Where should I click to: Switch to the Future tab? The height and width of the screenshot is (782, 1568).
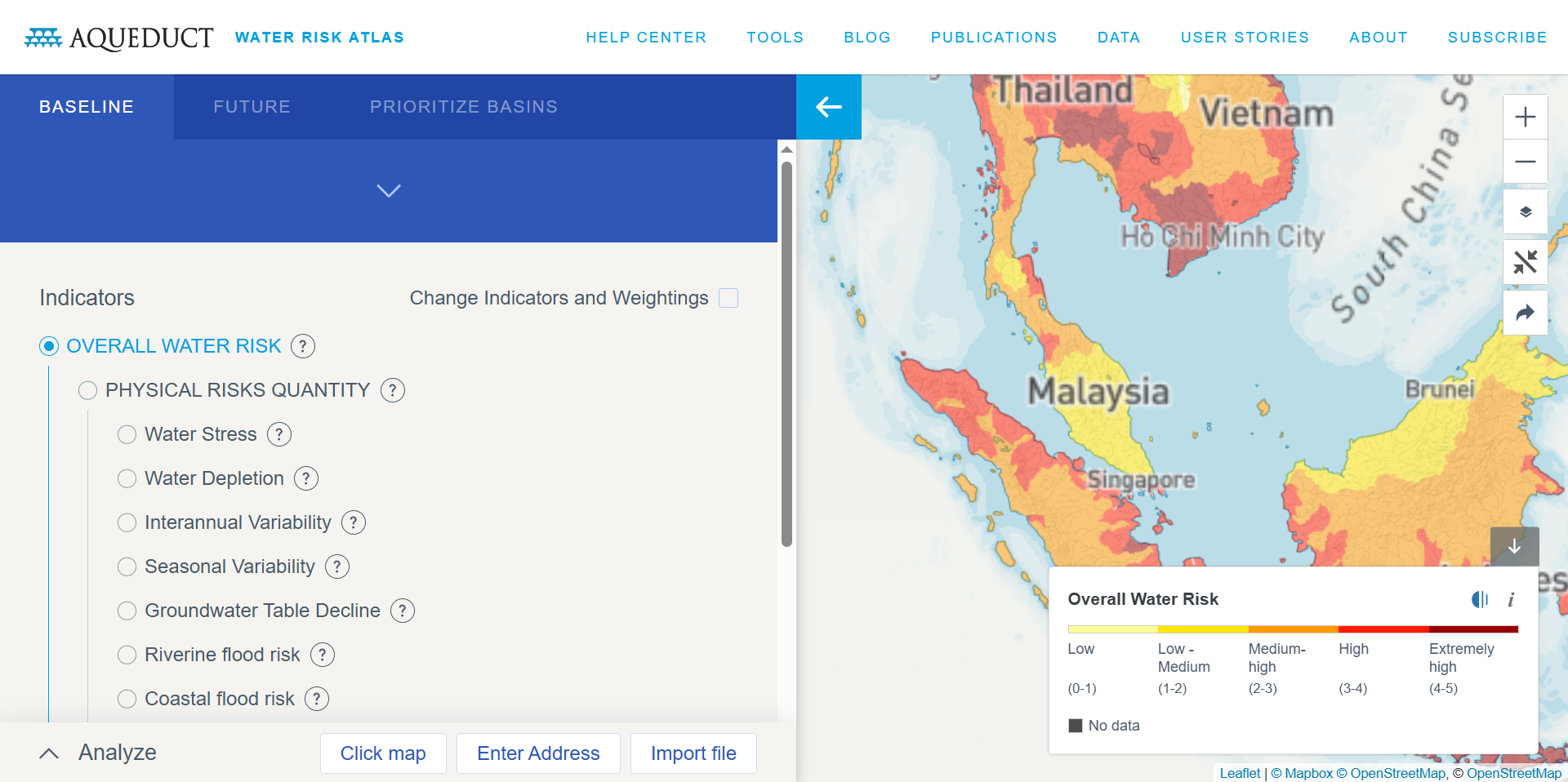(x=252, y=107)
